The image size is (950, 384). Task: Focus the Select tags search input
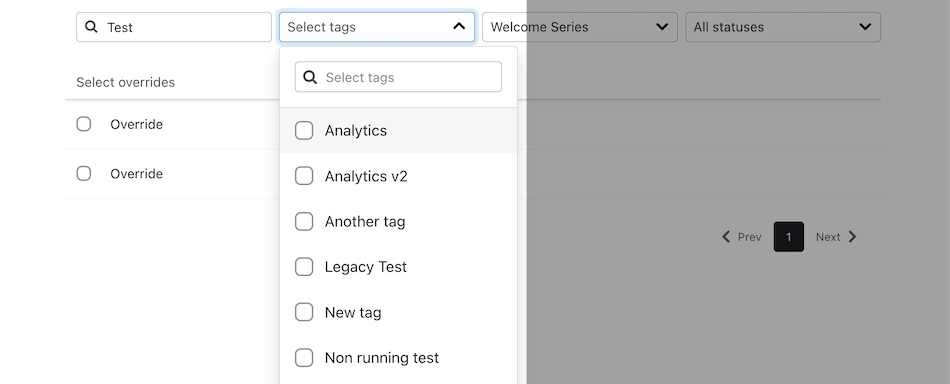pos(398,77)
